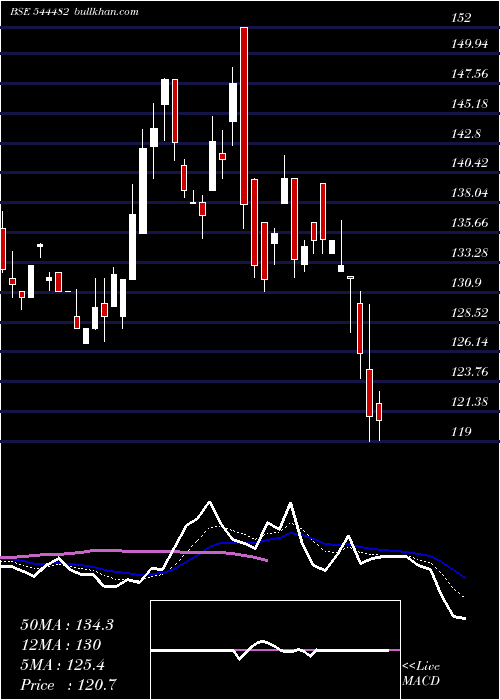Screen dimensions: 500x700
Task: Select the 135.66 price axis label
Action: 470,223
